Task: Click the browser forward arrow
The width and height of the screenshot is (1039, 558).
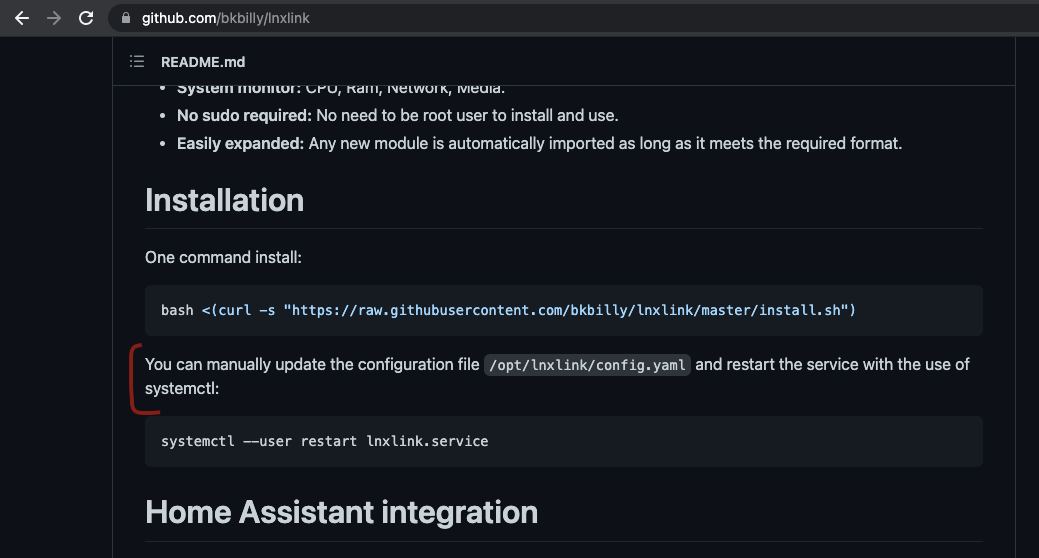Action: (x=54, y=18)
